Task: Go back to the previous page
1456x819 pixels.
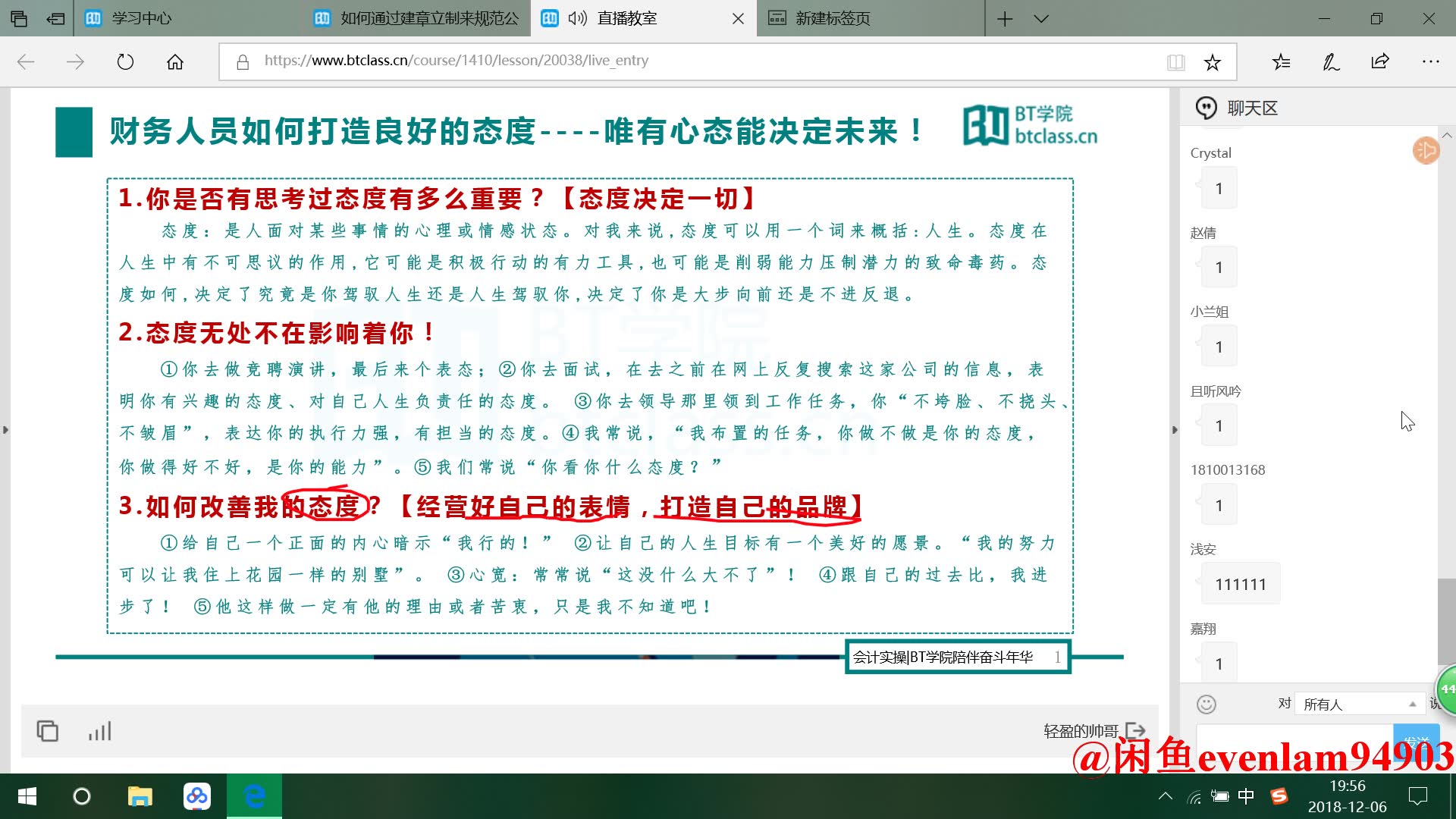Action: (x=26, y=61)
